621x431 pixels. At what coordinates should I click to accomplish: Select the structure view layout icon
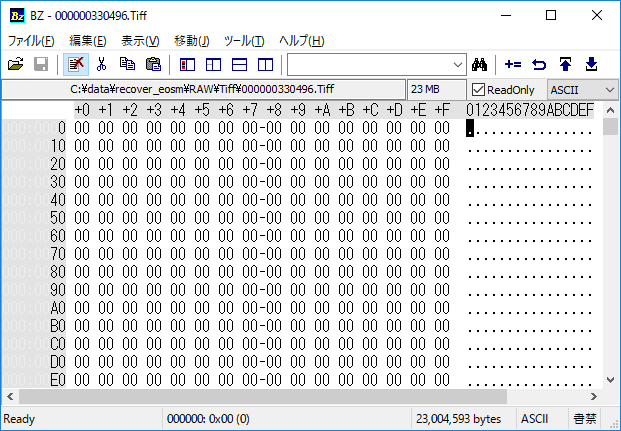(213, 65)
